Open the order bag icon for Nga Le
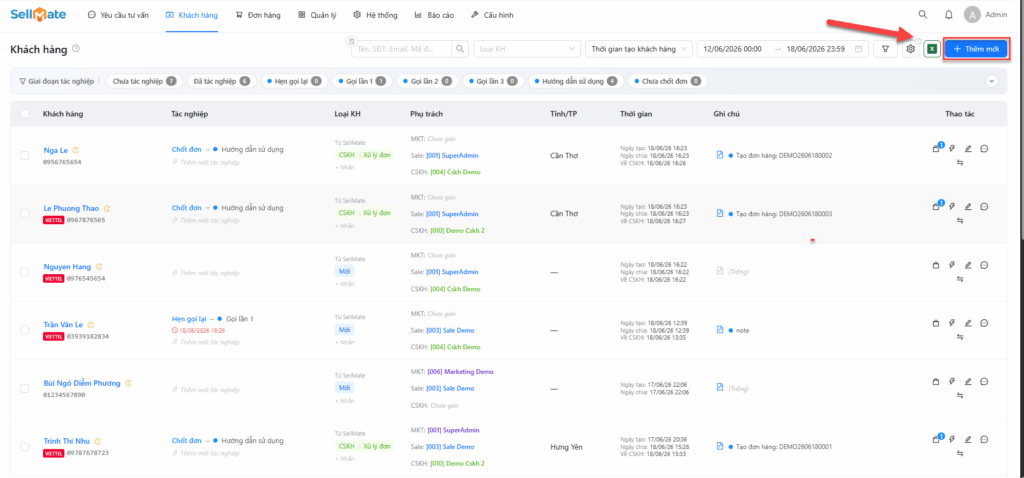 pos(936,149)
